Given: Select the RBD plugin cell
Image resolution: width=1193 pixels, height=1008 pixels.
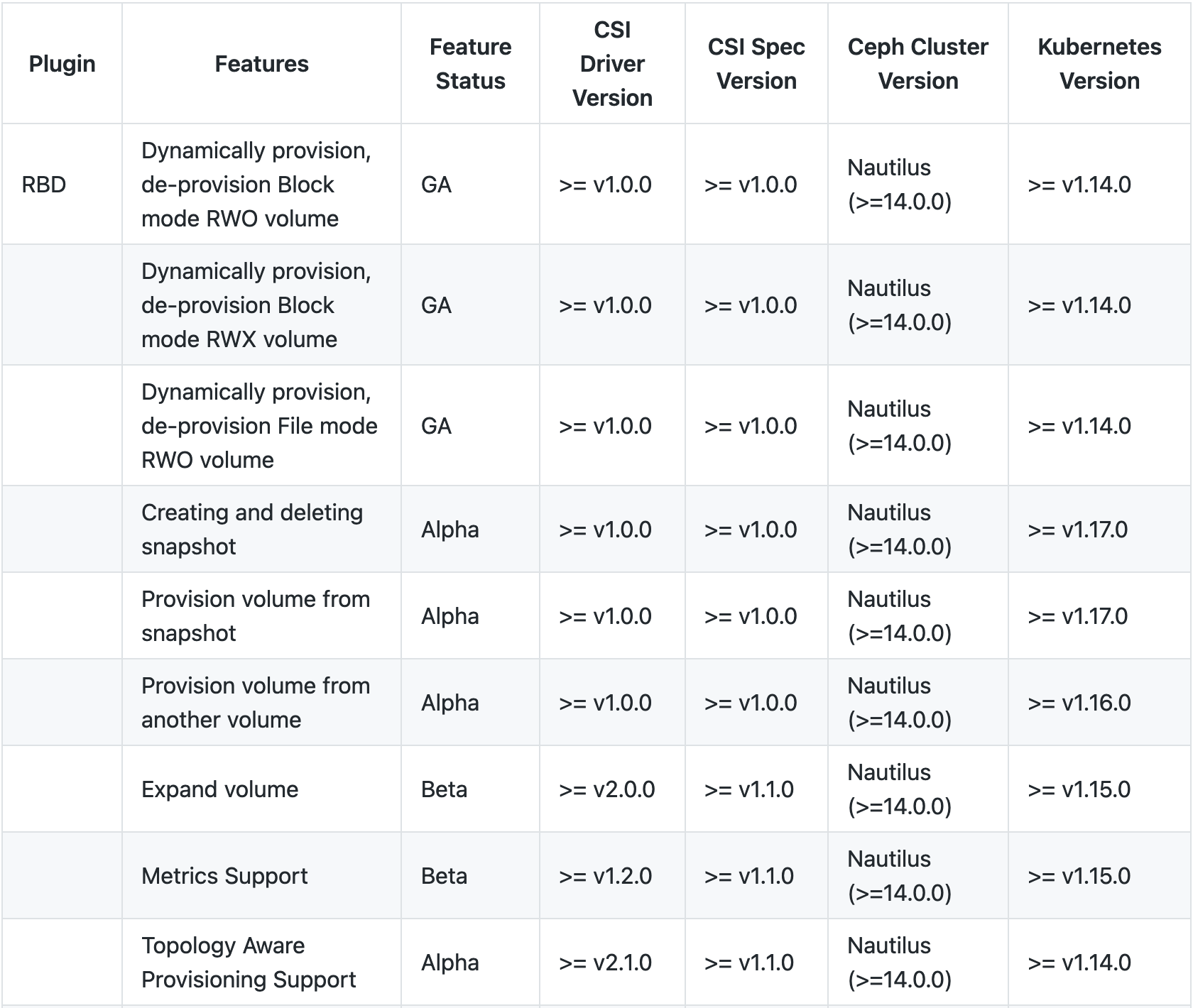Looking at the screenshot, I should point(62,185).
